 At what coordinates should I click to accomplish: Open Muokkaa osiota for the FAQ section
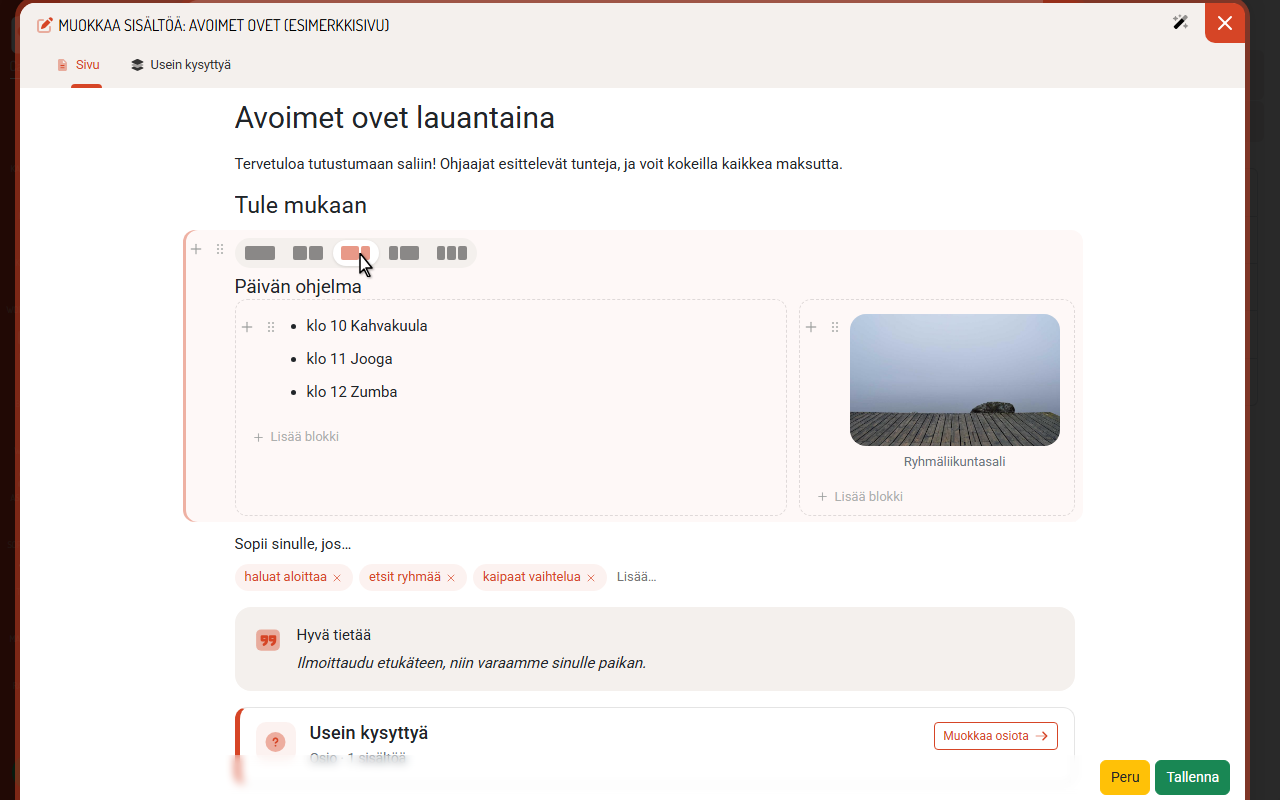(x=996, y=736)
